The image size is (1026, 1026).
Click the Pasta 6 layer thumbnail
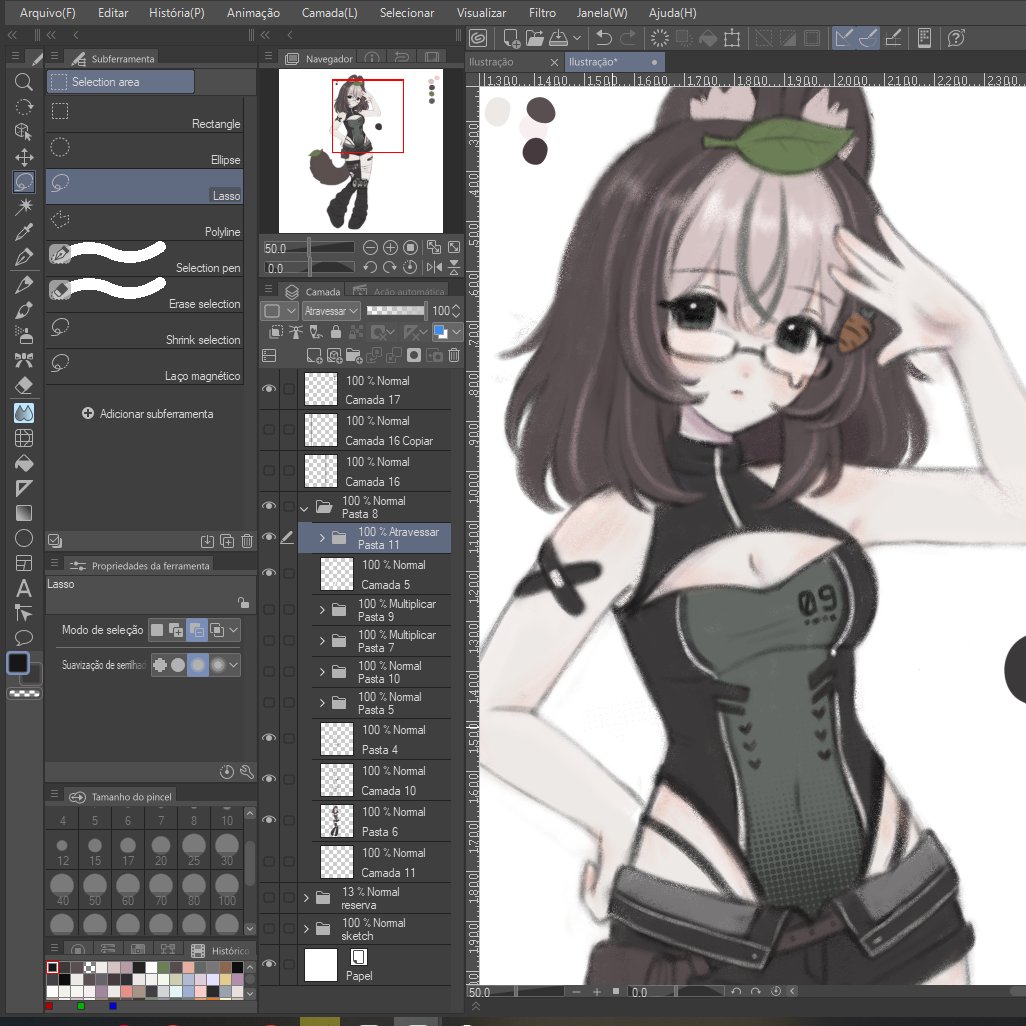pos(336,821)
